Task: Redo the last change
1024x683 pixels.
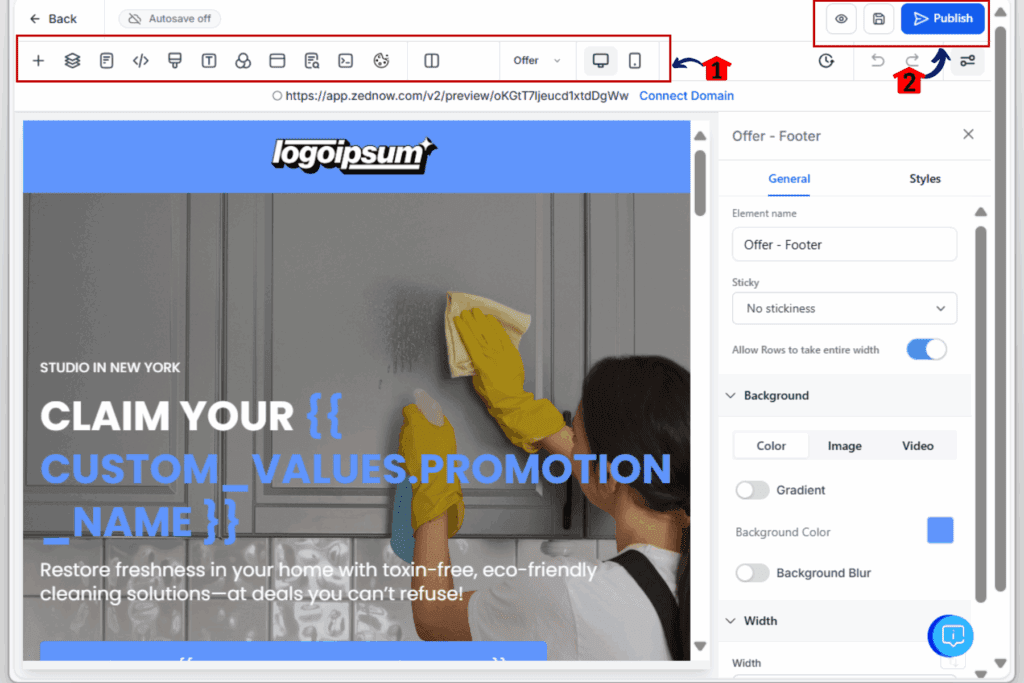Action: coord(912,61)
